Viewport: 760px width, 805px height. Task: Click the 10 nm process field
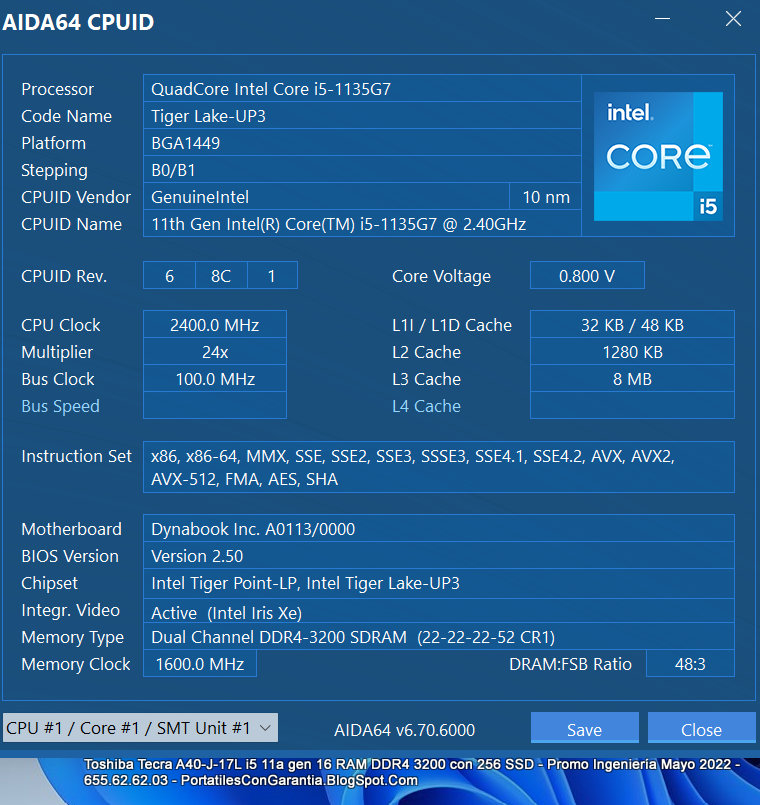[545, 197]
